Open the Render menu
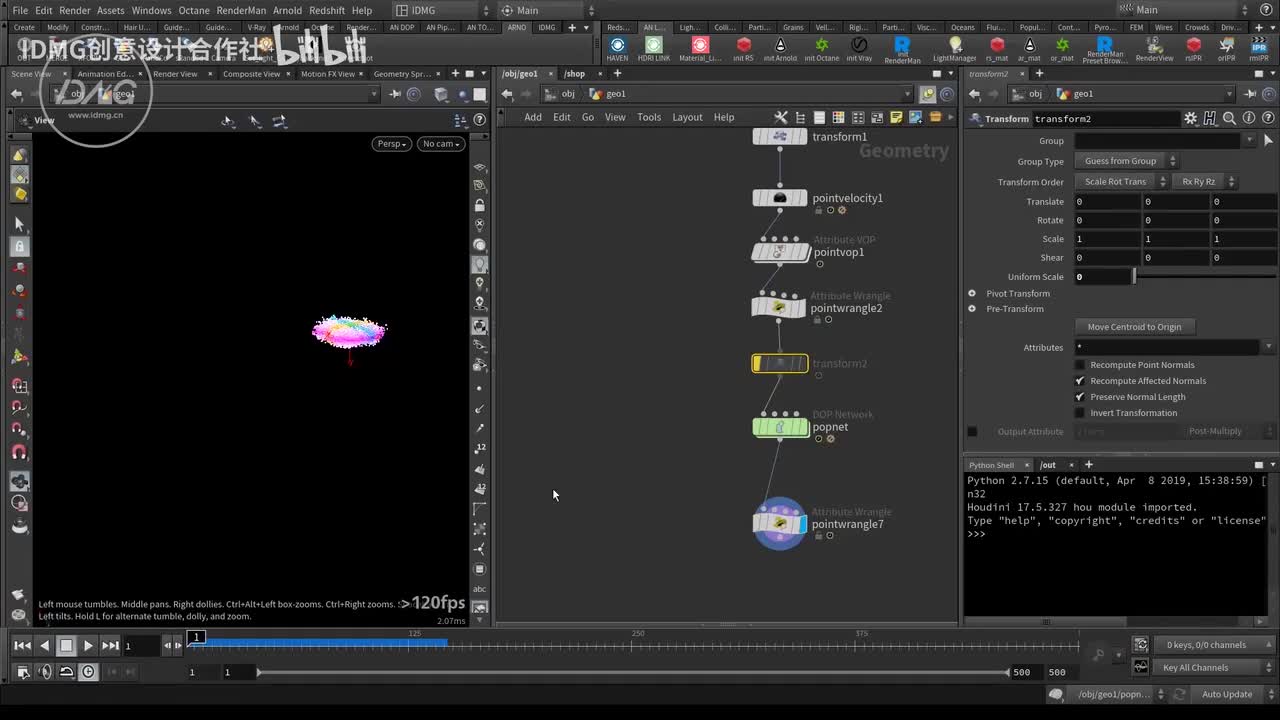The height and width of the screenshot is (720, 1280). [x=75, y=10]
